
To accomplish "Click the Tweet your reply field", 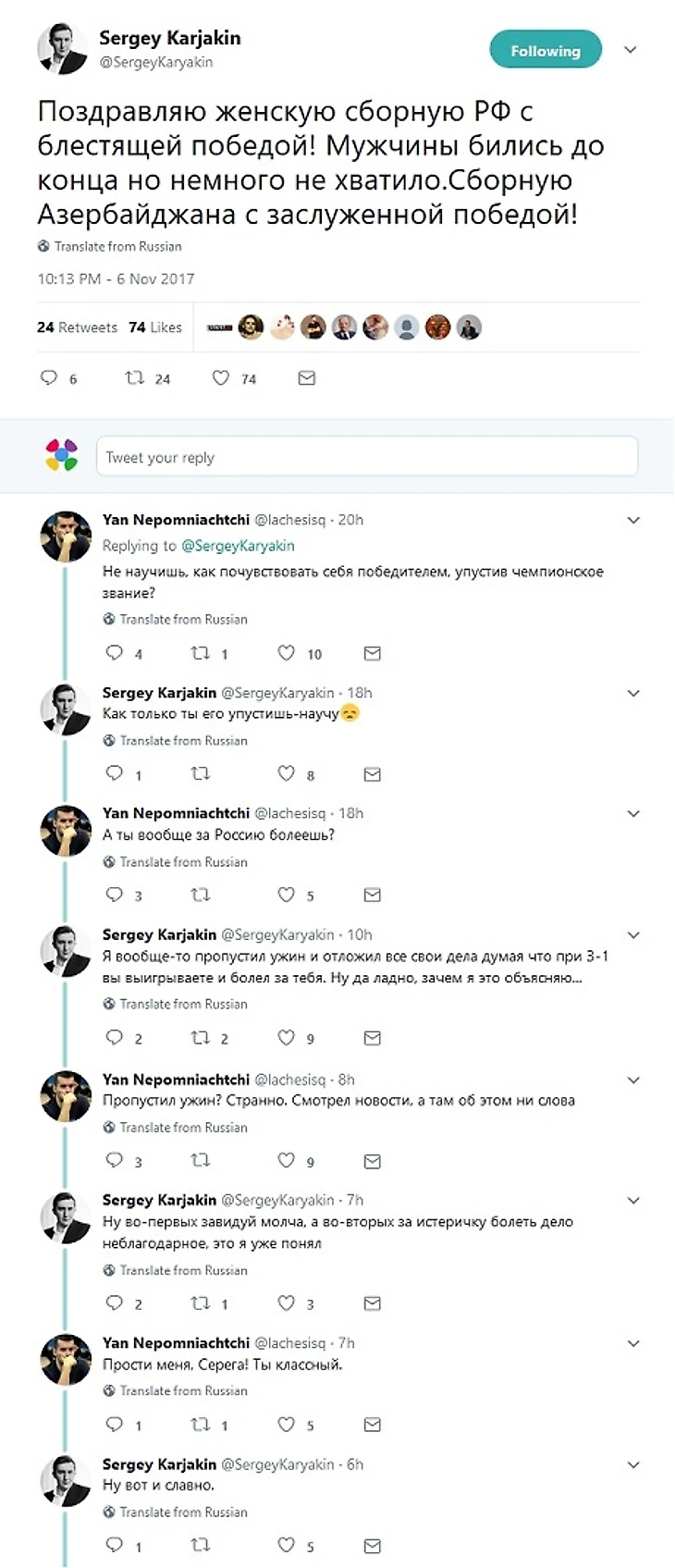I will [366, 457].
